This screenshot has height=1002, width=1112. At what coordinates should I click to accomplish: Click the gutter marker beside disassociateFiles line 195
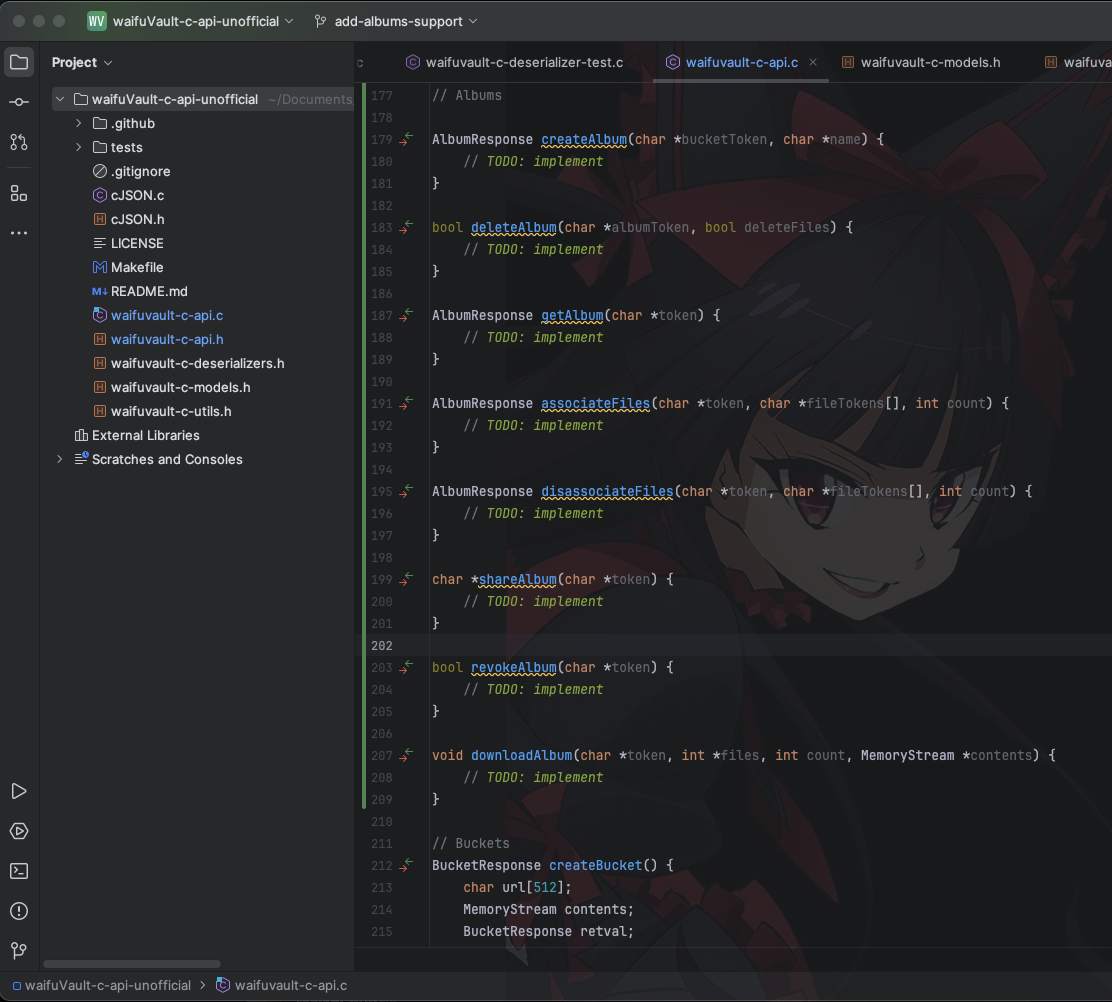pyautogui.click(x=406, y=491)
